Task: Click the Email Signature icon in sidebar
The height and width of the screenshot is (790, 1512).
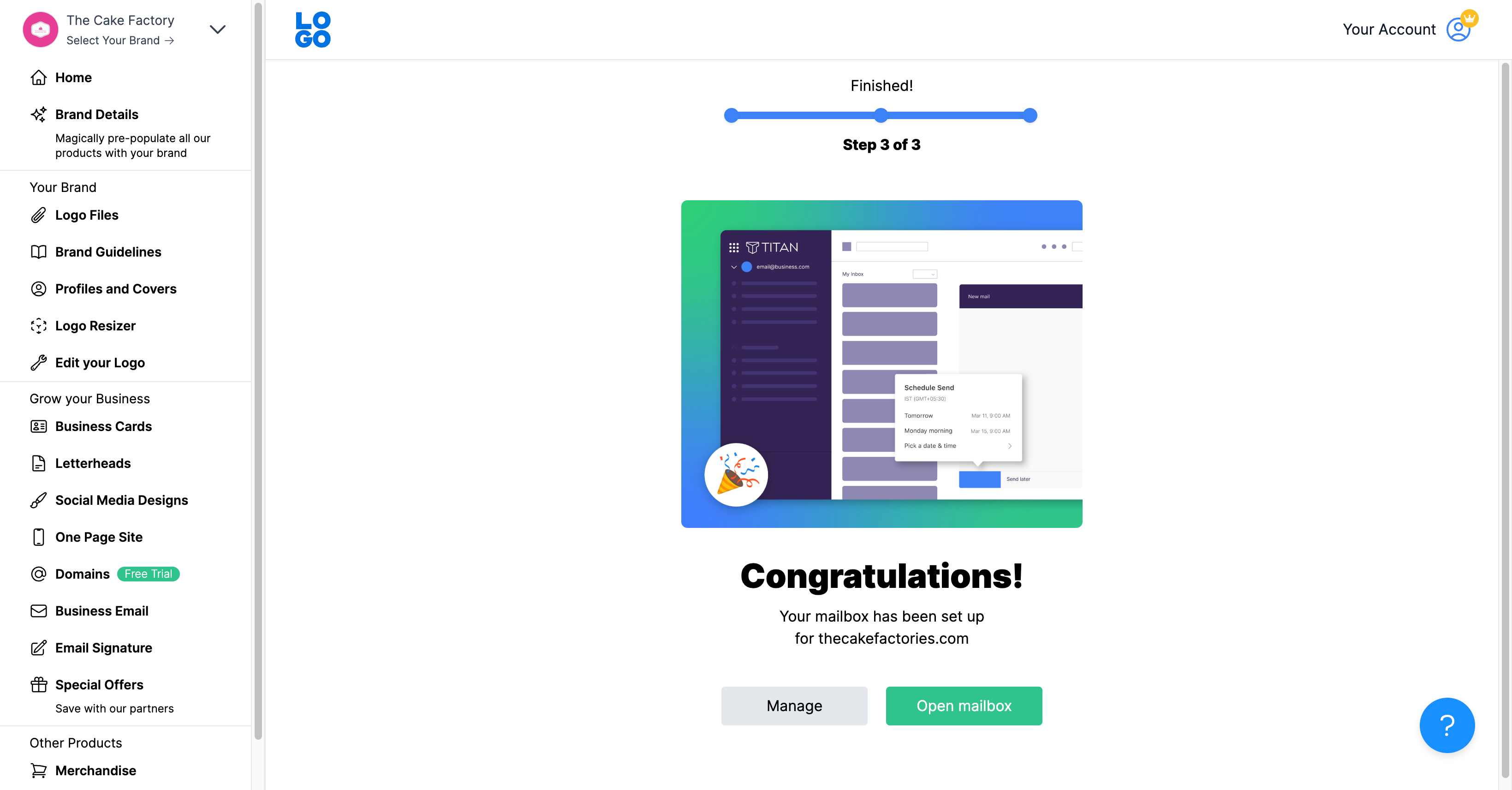Action: [x=37, y=648]
